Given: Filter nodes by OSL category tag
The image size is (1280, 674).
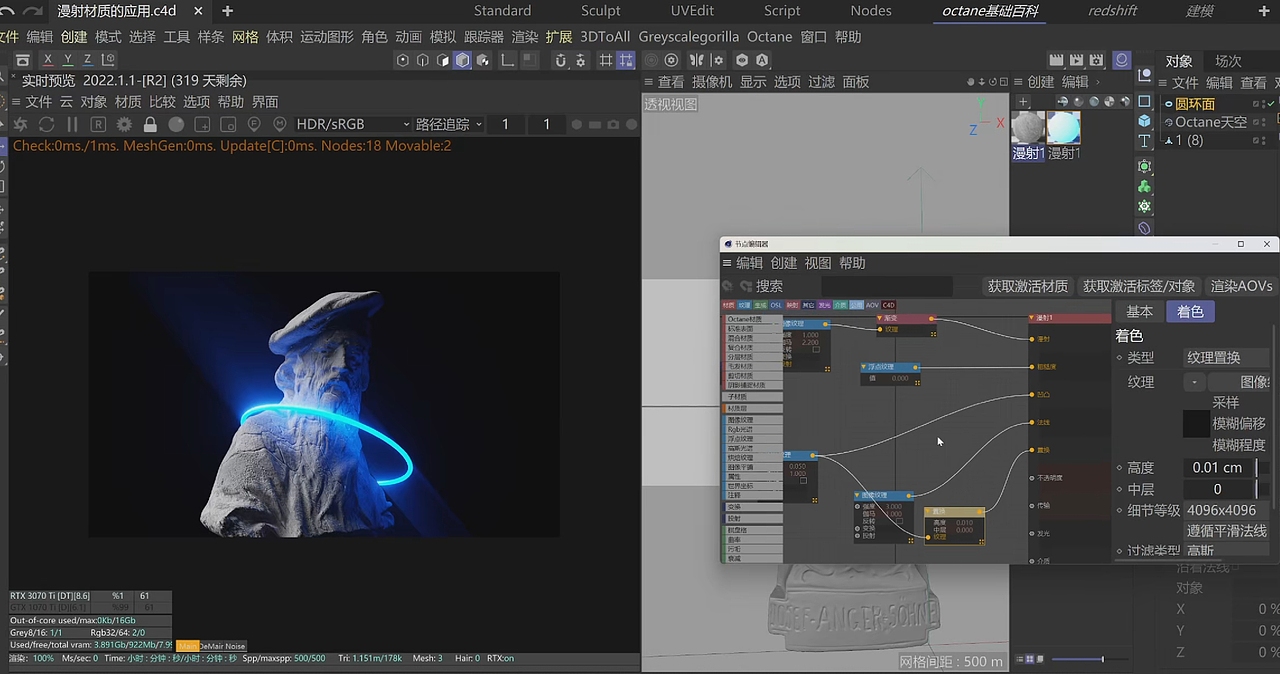Looking at the screenshot, I should pyautogui.click(x=775, y=305).
